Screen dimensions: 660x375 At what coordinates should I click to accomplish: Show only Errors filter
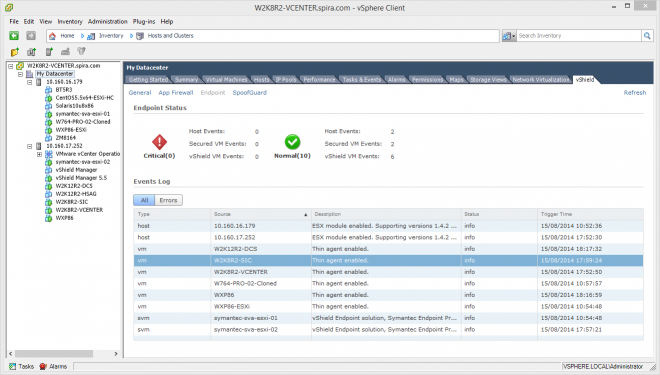tap(168, 200)
